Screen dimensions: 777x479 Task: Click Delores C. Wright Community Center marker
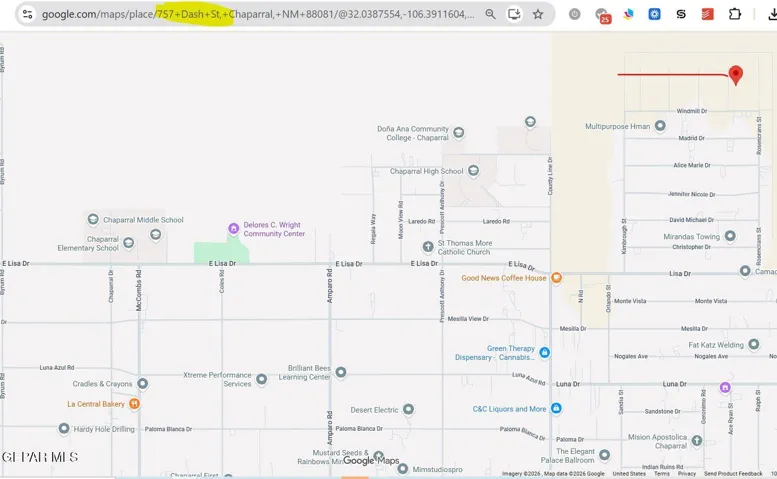pyautogui.click(x=233, y=228)
